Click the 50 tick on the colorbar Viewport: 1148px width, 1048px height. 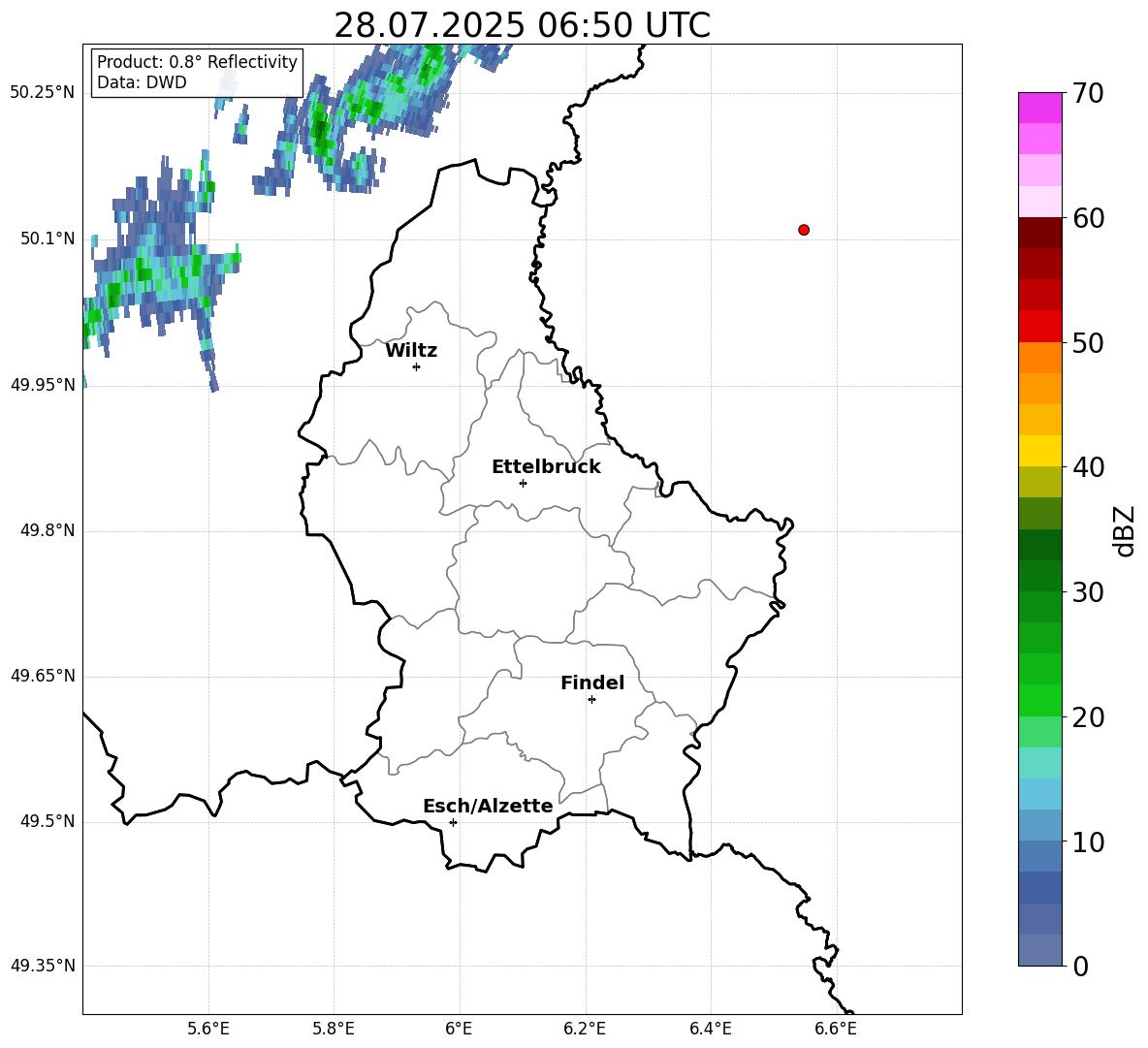tap(1088, 343)
